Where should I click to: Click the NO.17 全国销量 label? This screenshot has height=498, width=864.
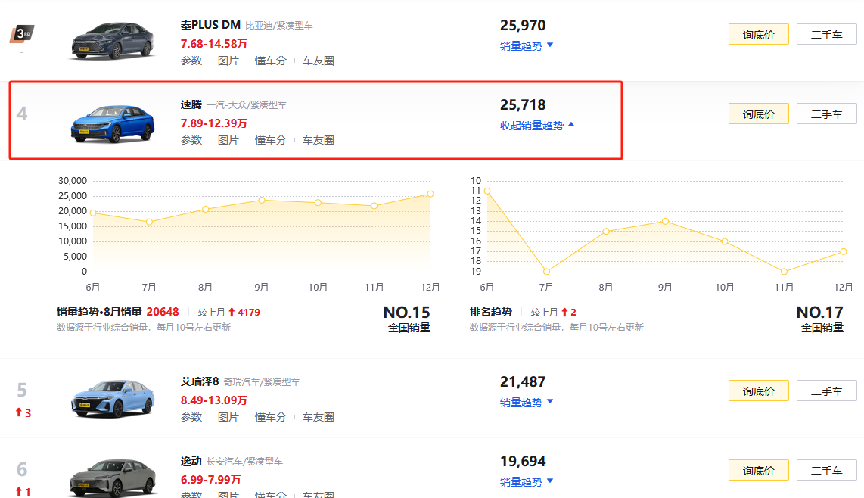click(820, 319)
